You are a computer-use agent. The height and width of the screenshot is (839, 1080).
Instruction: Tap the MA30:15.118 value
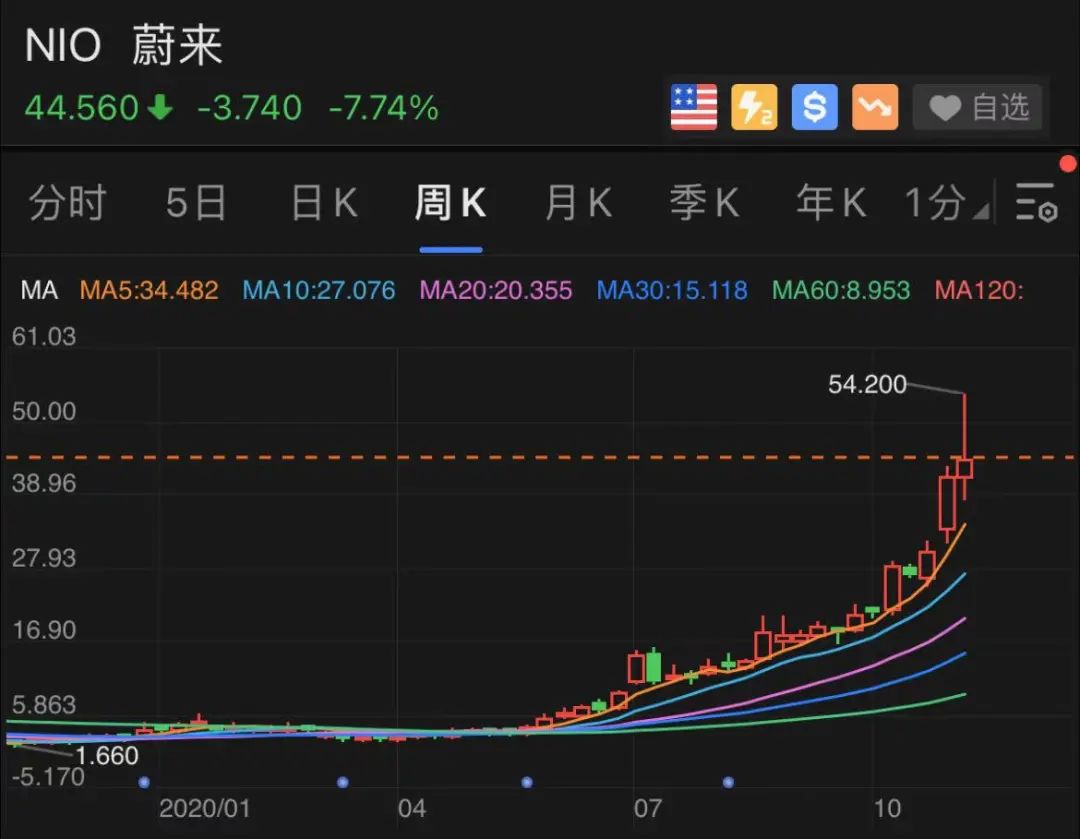click(x=672, y=290)
